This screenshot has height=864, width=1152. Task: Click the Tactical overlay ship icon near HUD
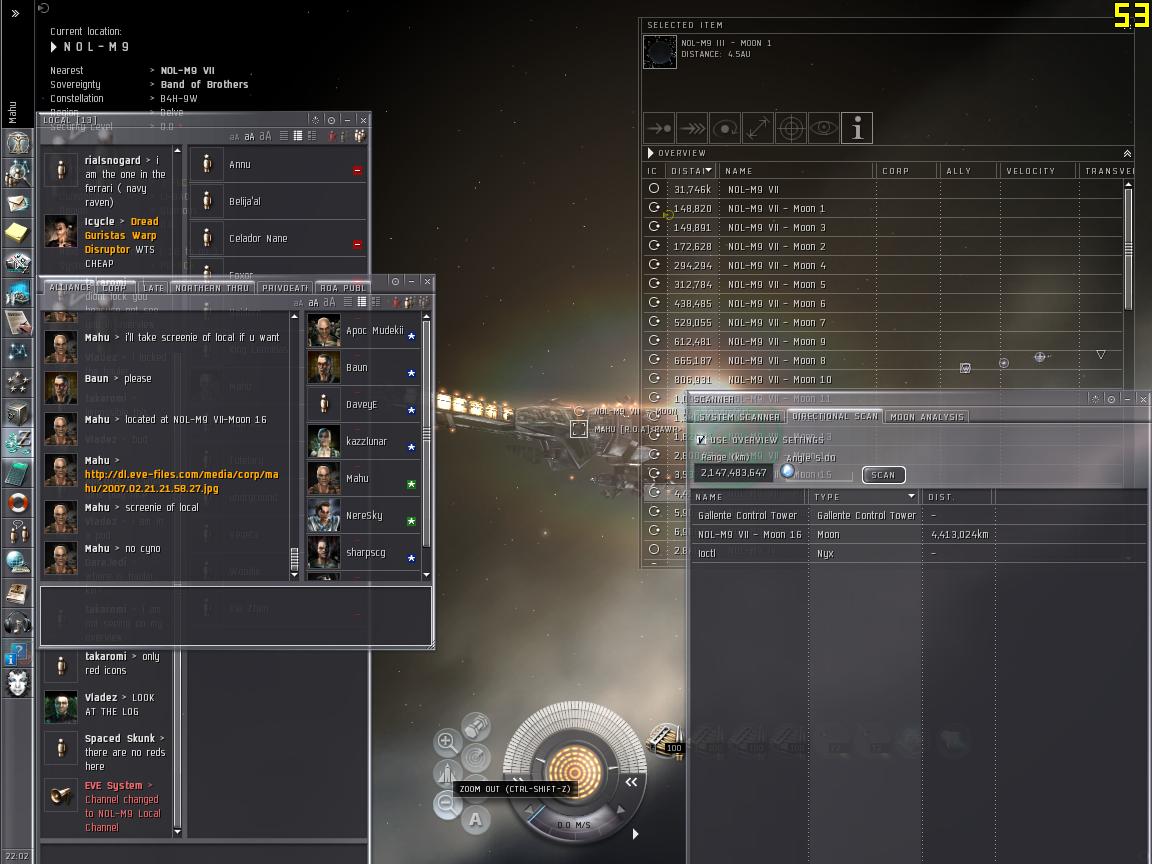pyautogui.click(x=447, y=773)
